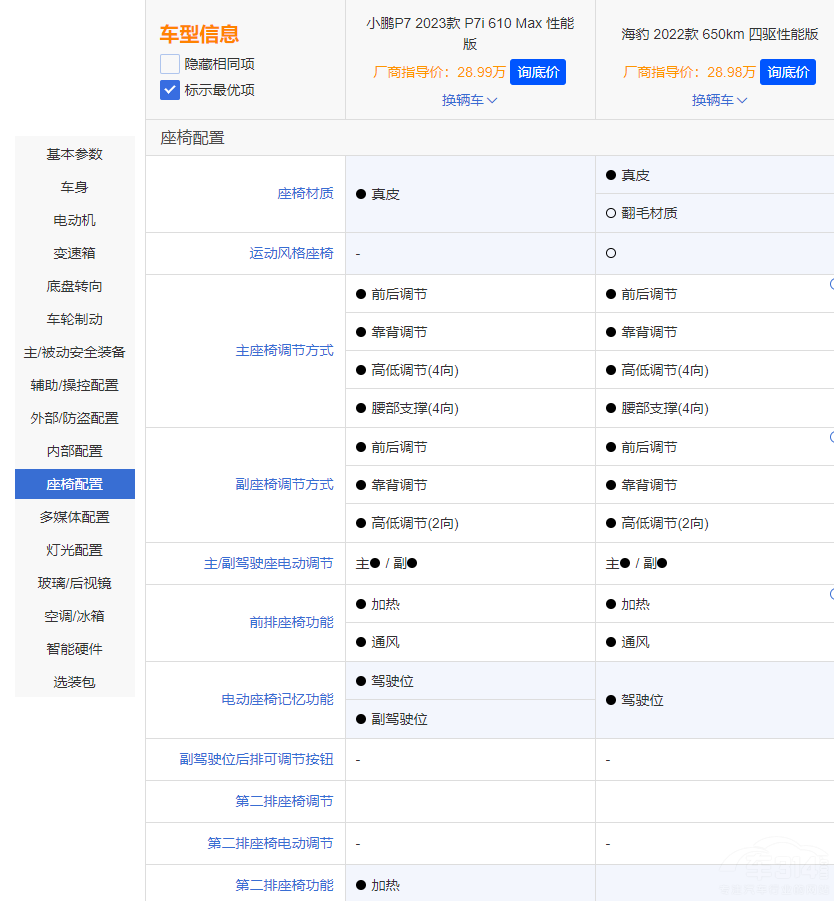Open the 主/被动安全装备 section
The width and height of the screenshot is (834, 901).
tap(74, 352)
